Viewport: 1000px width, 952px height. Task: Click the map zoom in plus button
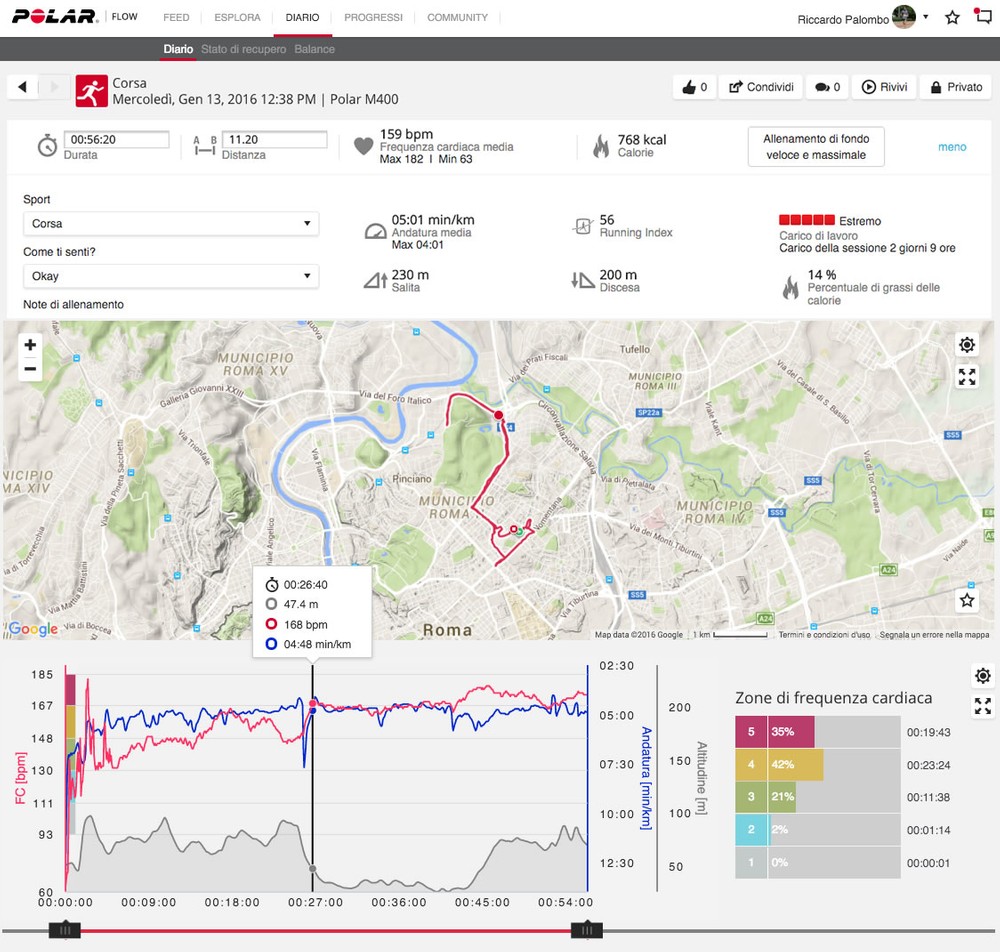pos(30,345)
